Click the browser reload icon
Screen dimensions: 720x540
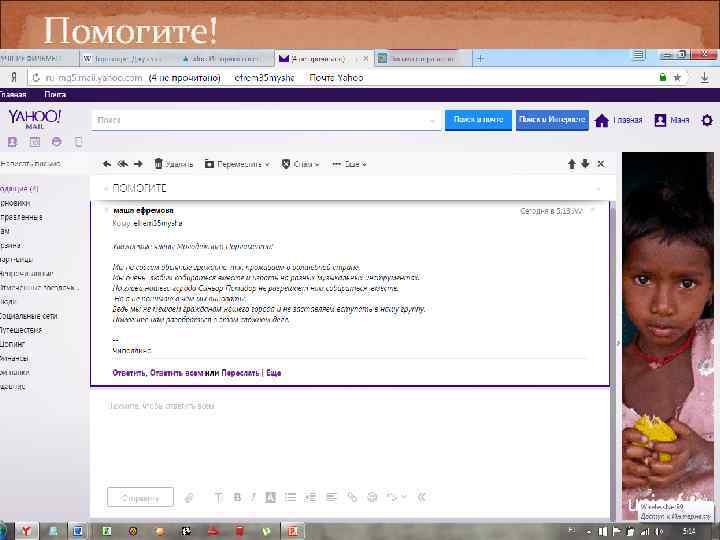(36, 78)
